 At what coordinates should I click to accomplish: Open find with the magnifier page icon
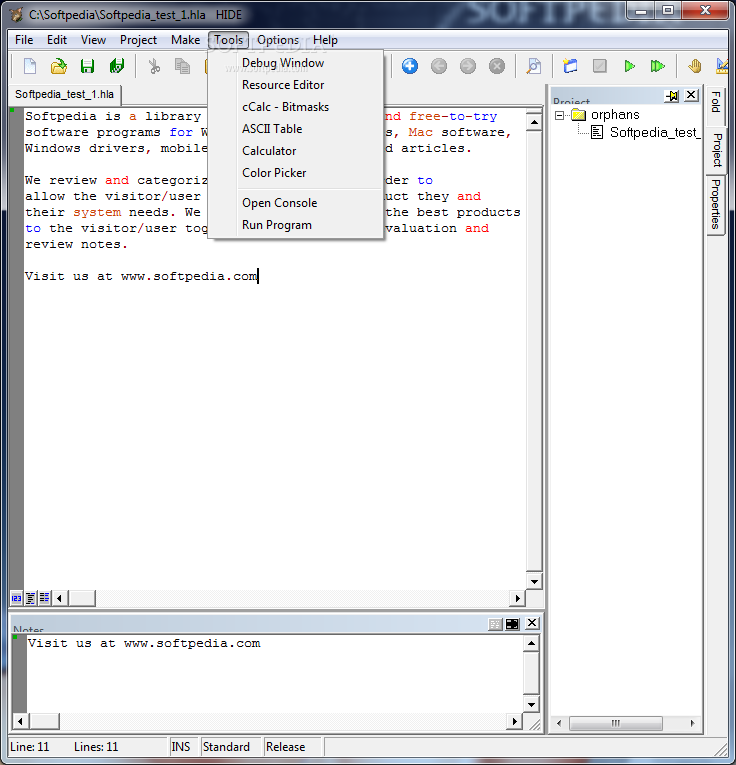[534, 66]
